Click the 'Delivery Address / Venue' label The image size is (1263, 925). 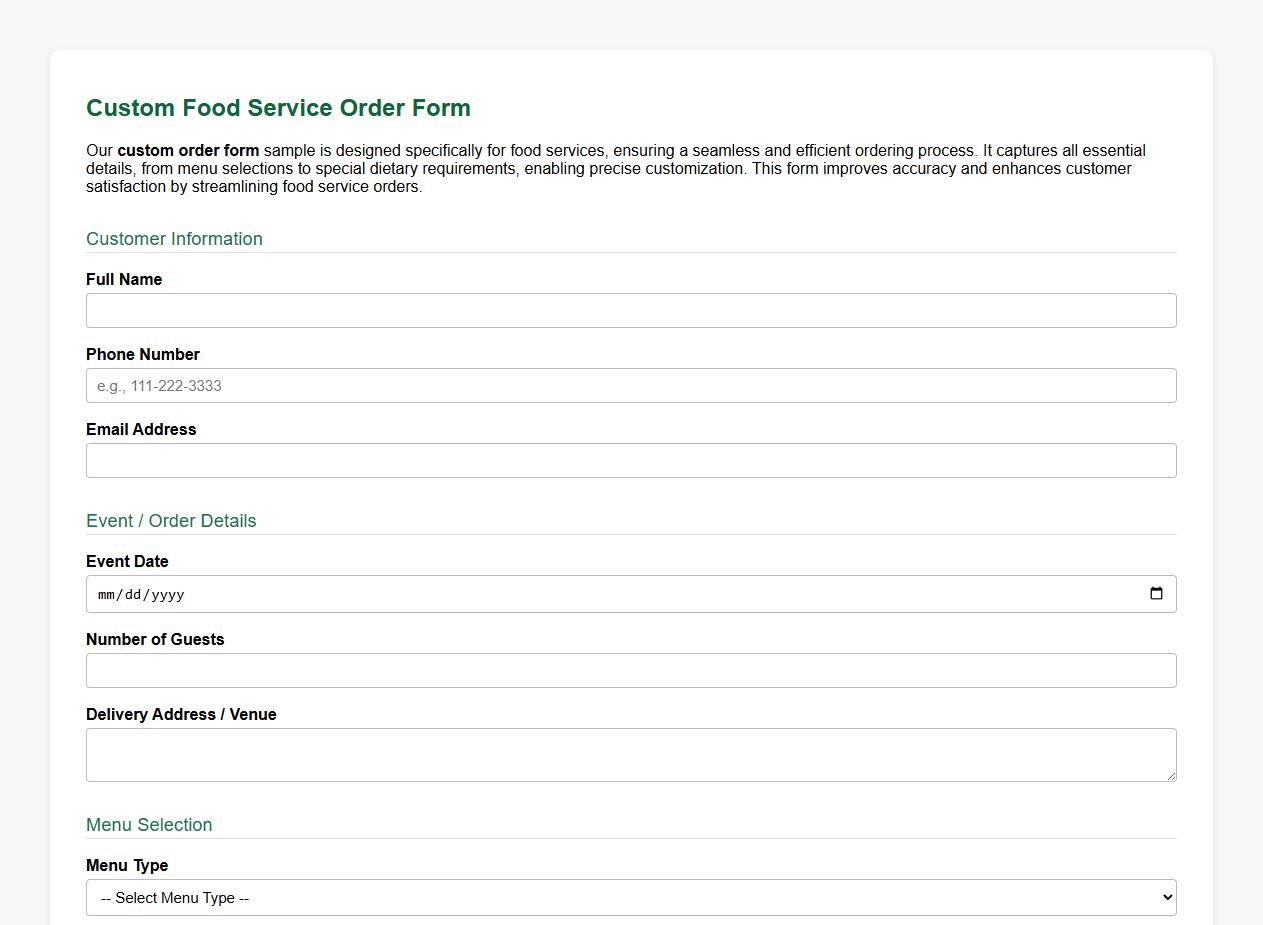coord(181,715)
